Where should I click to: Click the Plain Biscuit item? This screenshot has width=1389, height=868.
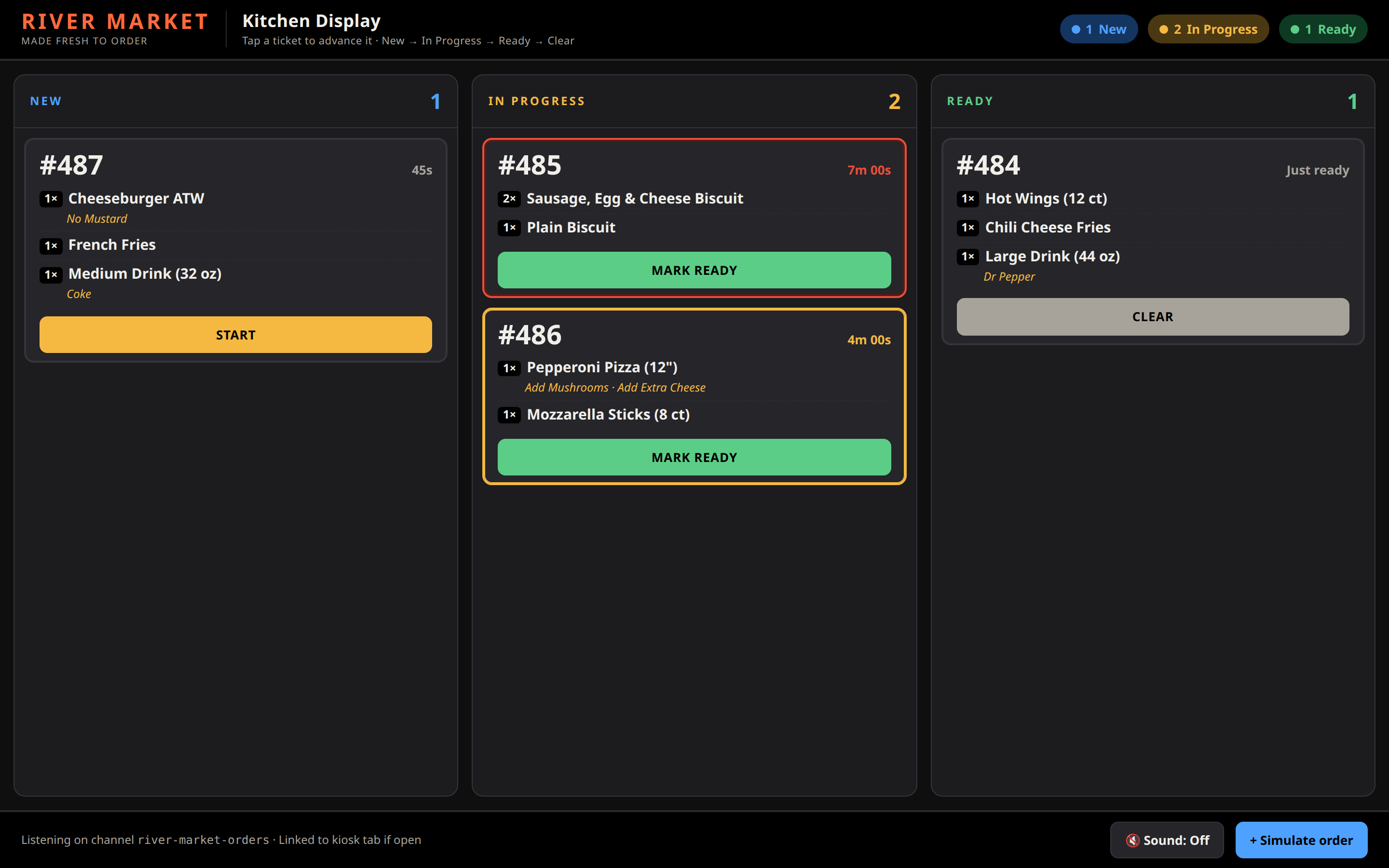(571, 227)
